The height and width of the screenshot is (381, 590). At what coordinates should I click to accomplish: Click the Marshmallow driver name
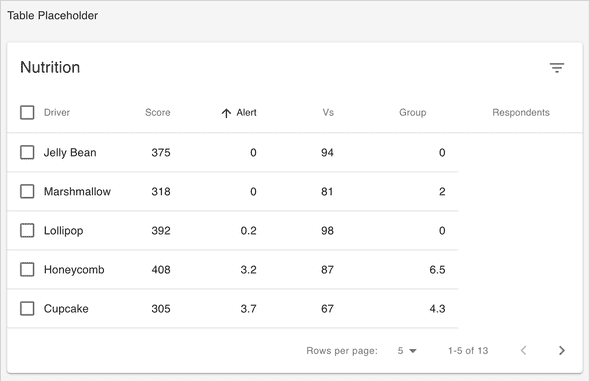[x=77, y=191]
